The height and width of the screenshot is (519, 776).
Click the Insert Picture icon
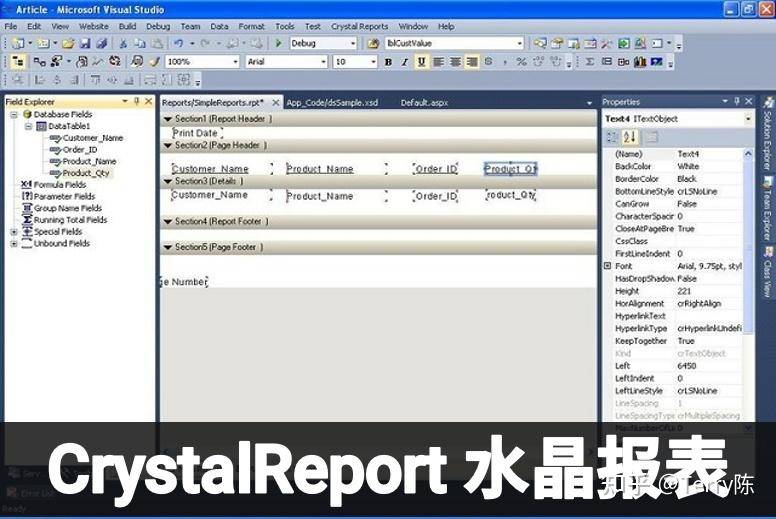pyautogui.click(x=657, y=62)
